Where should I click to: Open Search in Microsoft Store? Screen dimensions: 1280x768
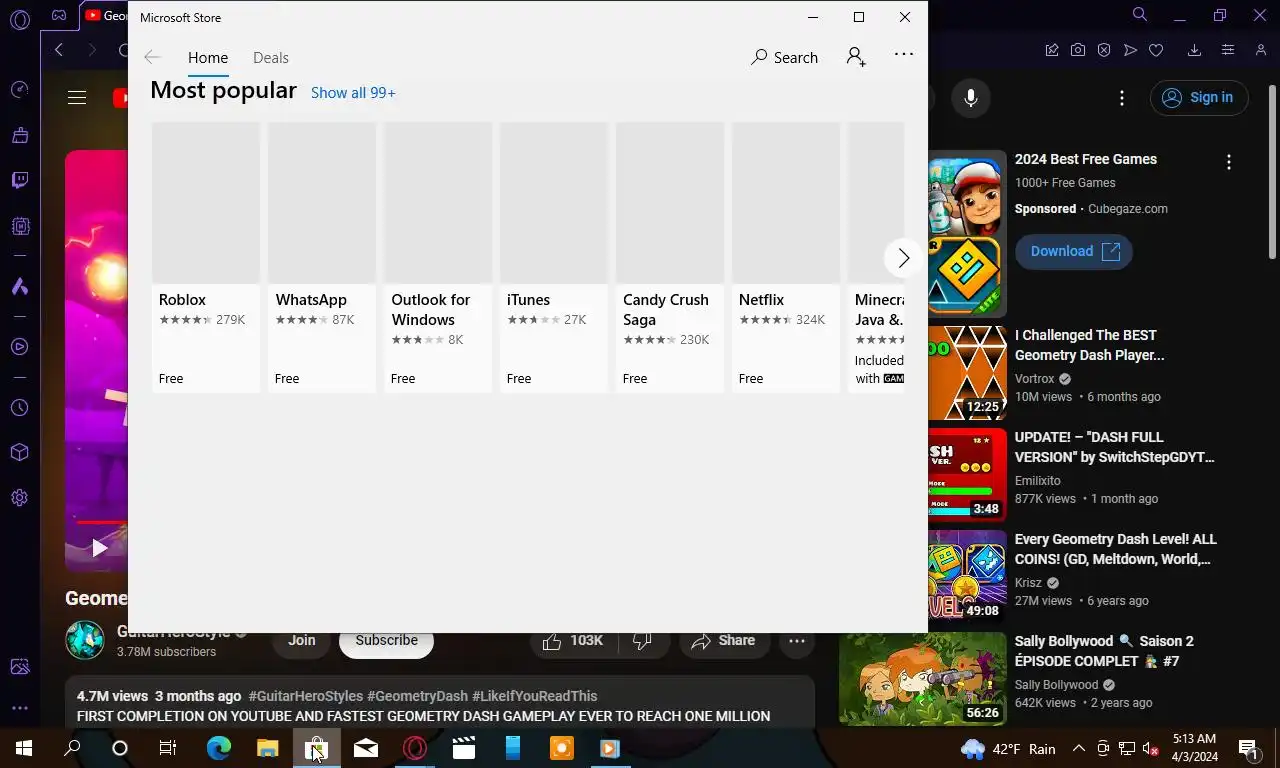point(785,57)
